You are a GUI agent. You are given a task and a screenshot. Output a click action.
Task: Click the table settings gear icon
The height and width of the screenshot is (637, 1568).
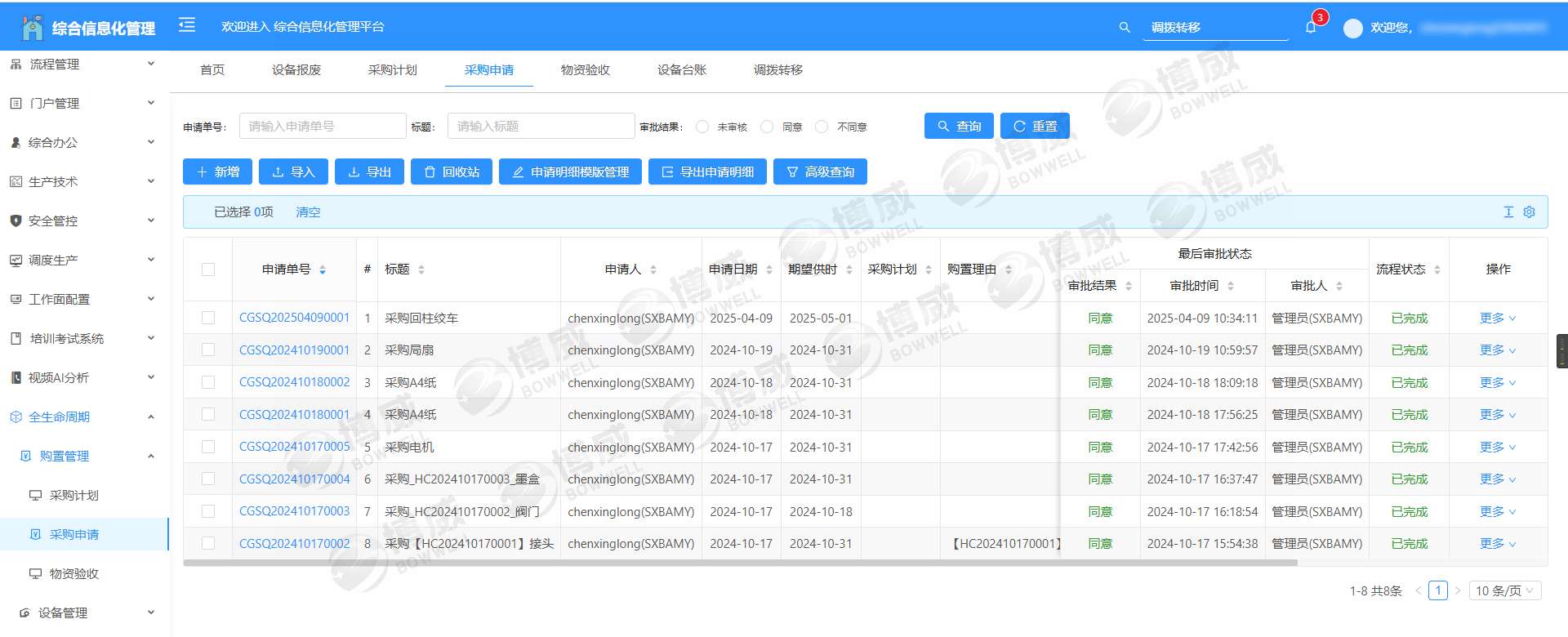1529,212
